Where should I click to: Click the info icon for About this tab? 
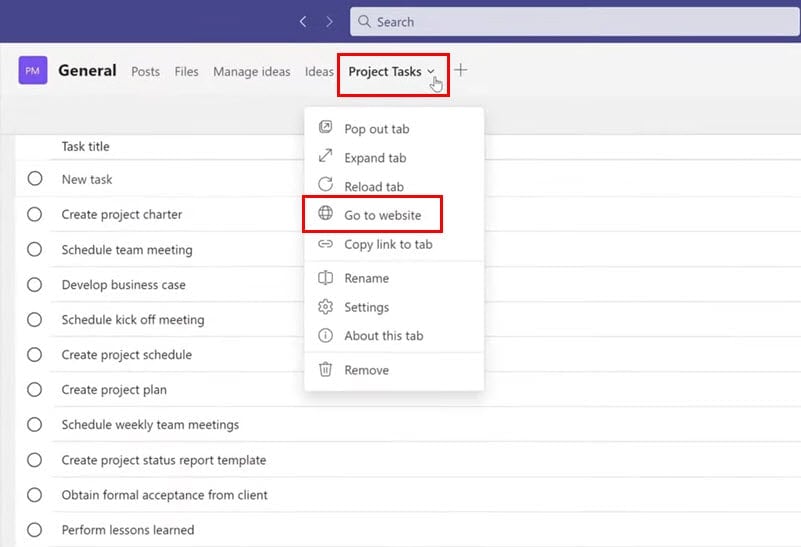pyautogui.click(x=325, y=336)
